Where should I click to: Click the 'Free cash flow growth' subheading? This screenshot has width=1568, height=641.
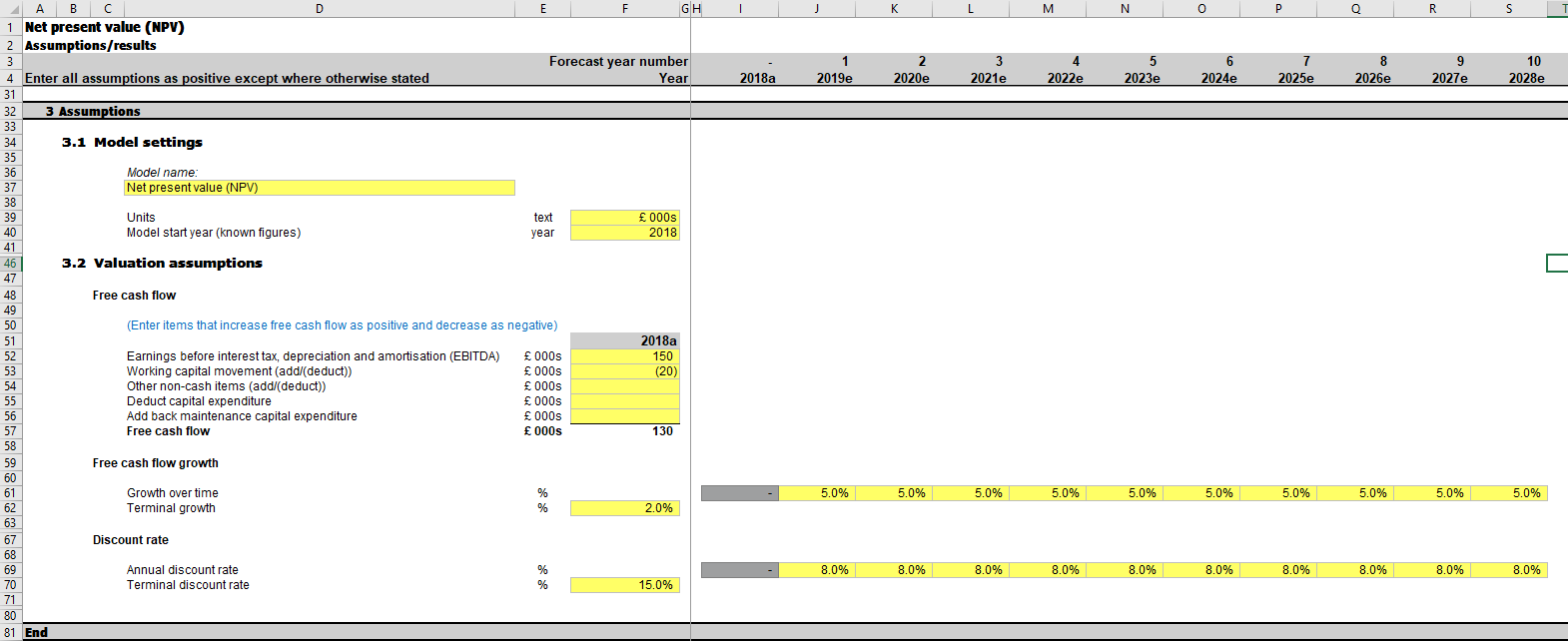[156, 463]
